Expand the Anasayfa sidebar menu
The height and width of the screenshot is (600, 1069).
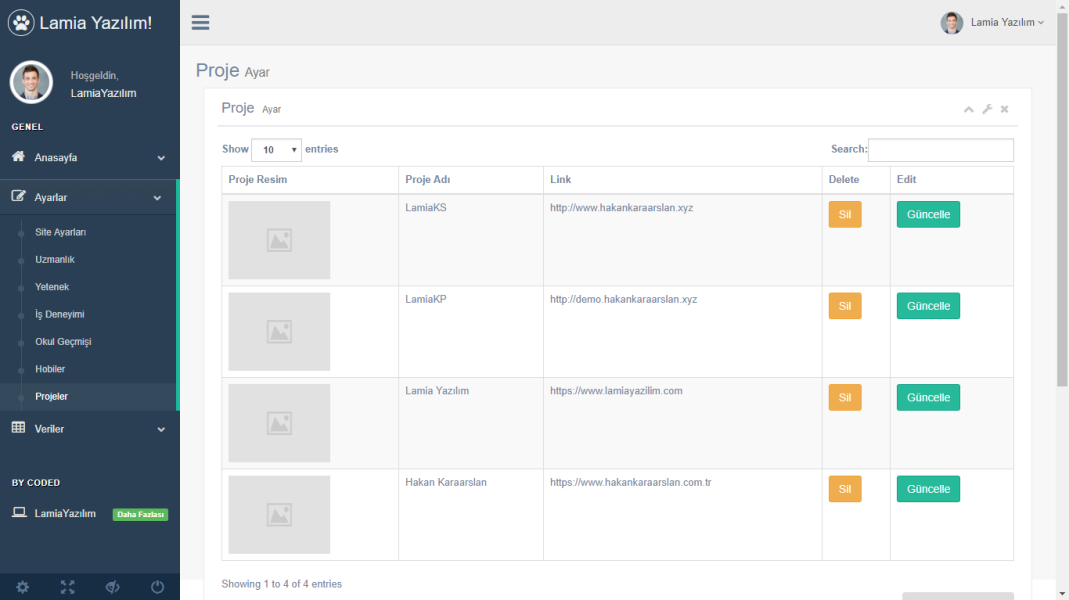click(89, 157)
